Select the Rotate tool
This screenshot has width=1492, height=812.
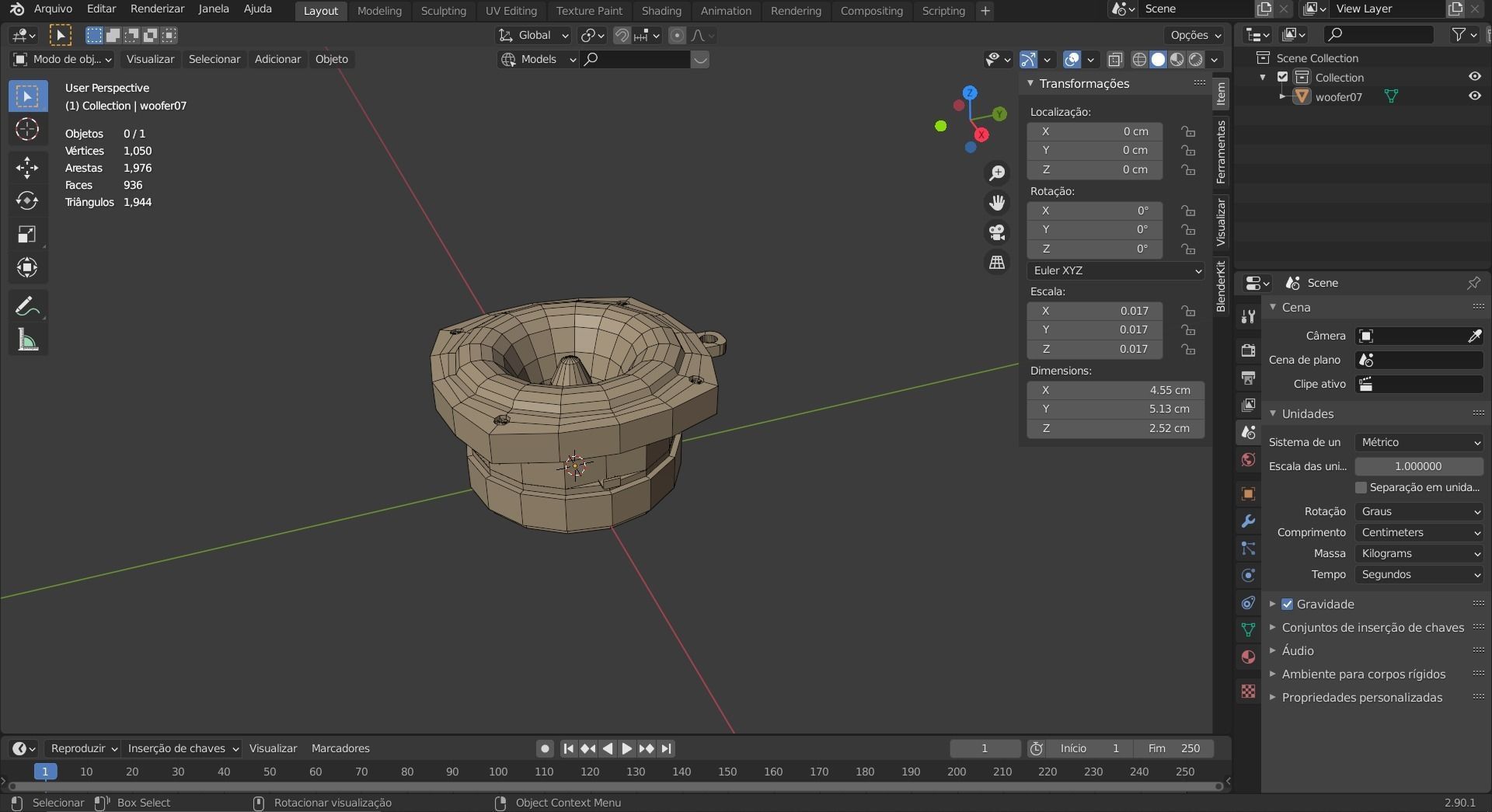[x=27, y=201]
